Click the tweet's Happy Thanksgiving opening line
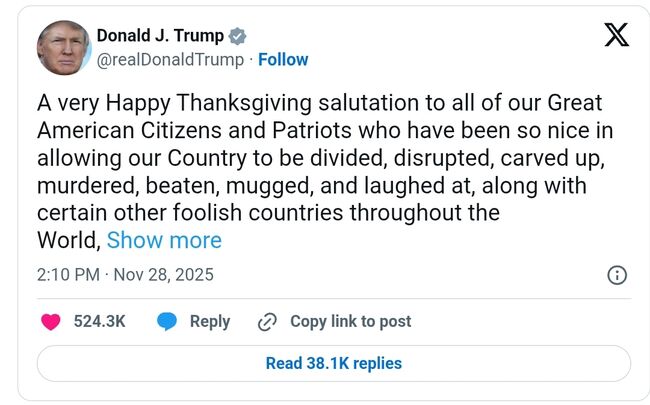The image size is (650, 405). pos(320,103)
